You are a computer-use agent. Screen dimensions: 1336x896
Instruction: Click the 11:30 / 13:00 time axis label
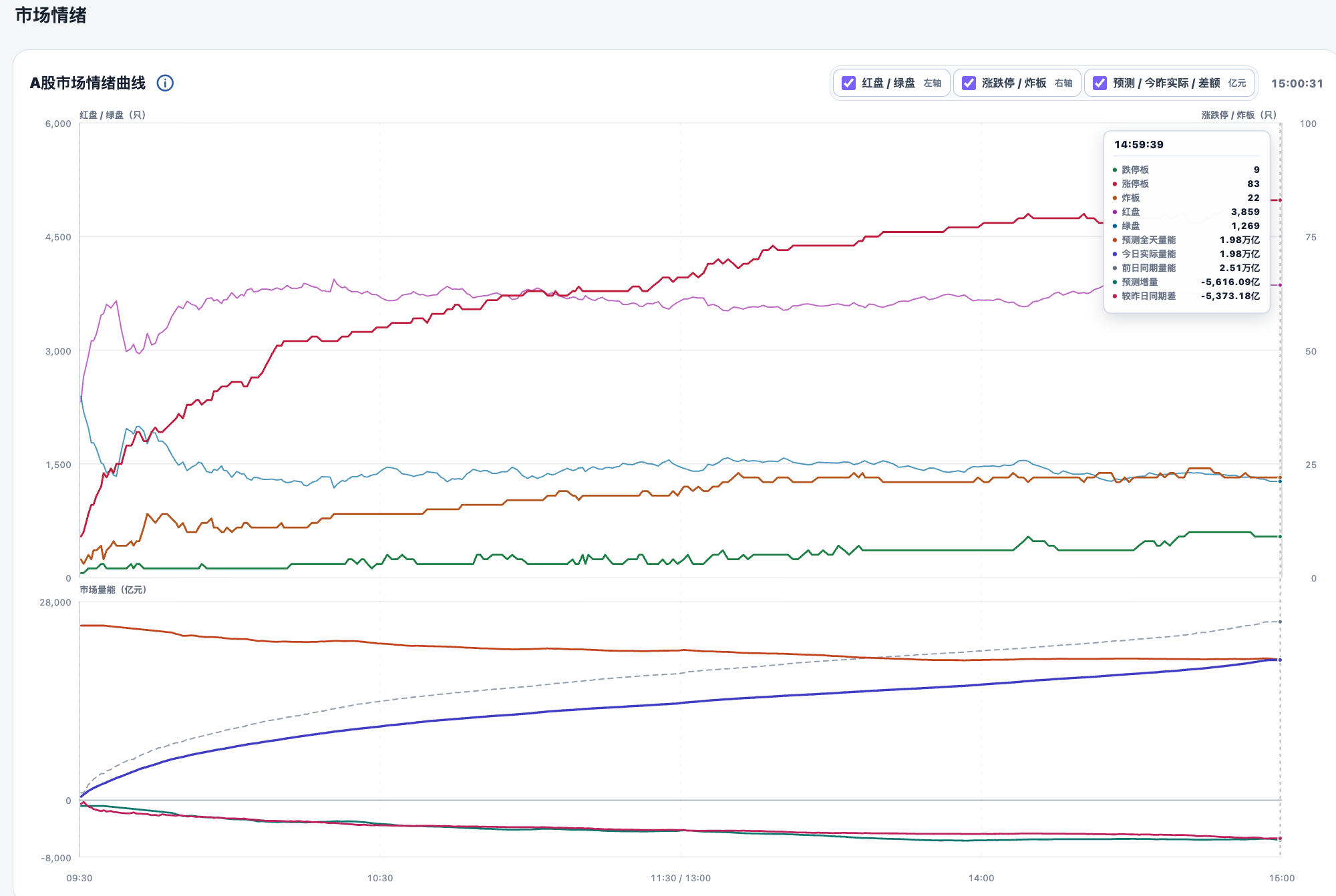(681, 878)
